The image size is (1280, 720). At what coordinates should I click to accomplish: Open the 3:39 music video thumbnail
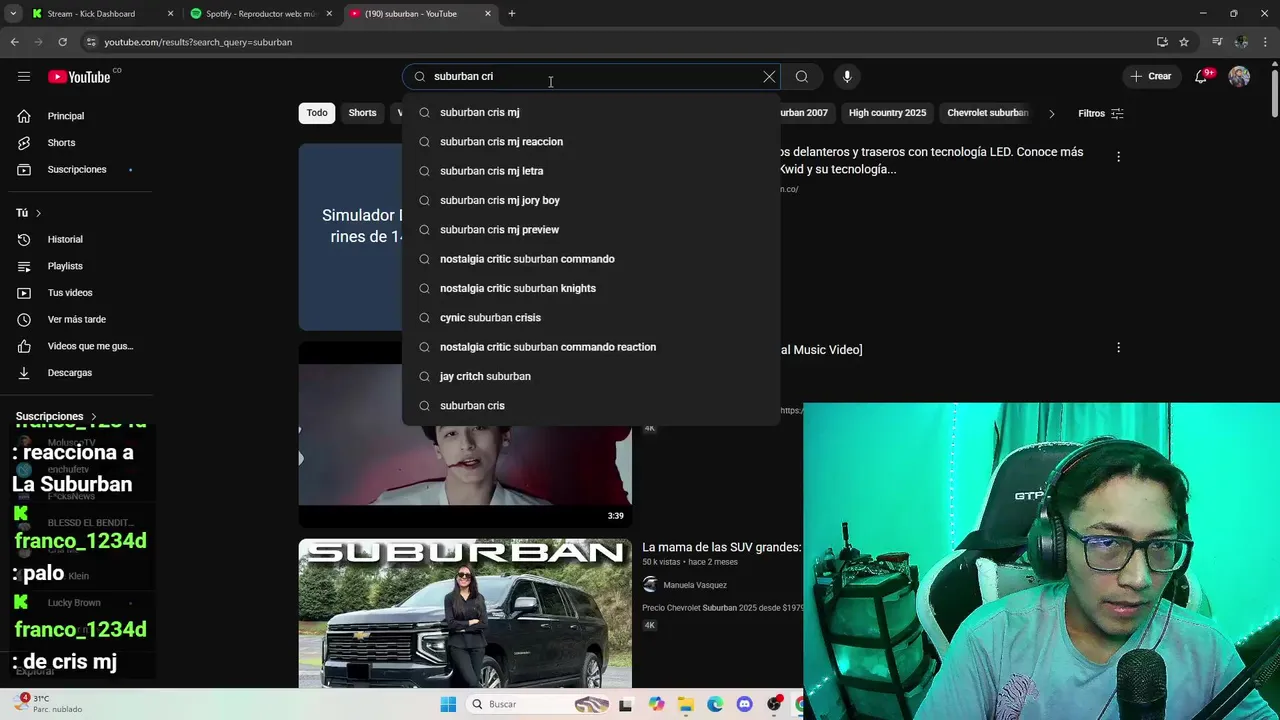coord(465,435)
